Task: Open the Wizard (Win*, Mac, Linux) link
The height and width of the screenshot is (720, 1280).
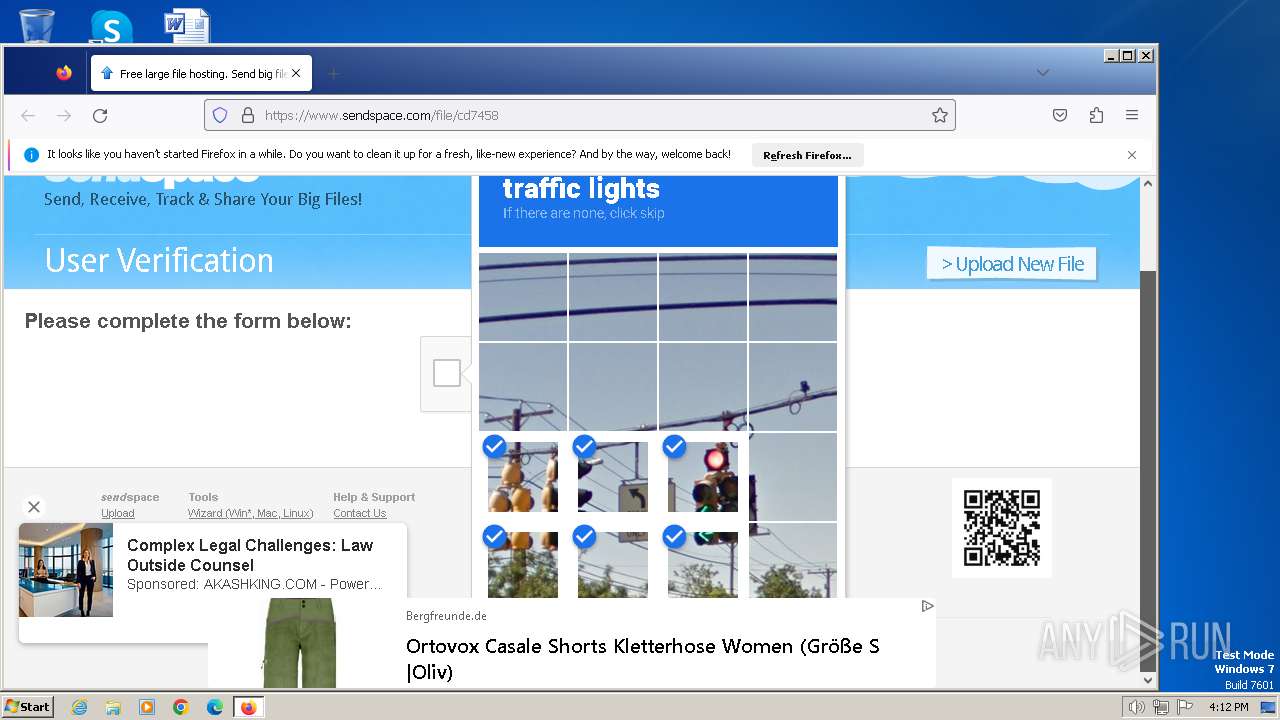Action: [x=251, y=513]
